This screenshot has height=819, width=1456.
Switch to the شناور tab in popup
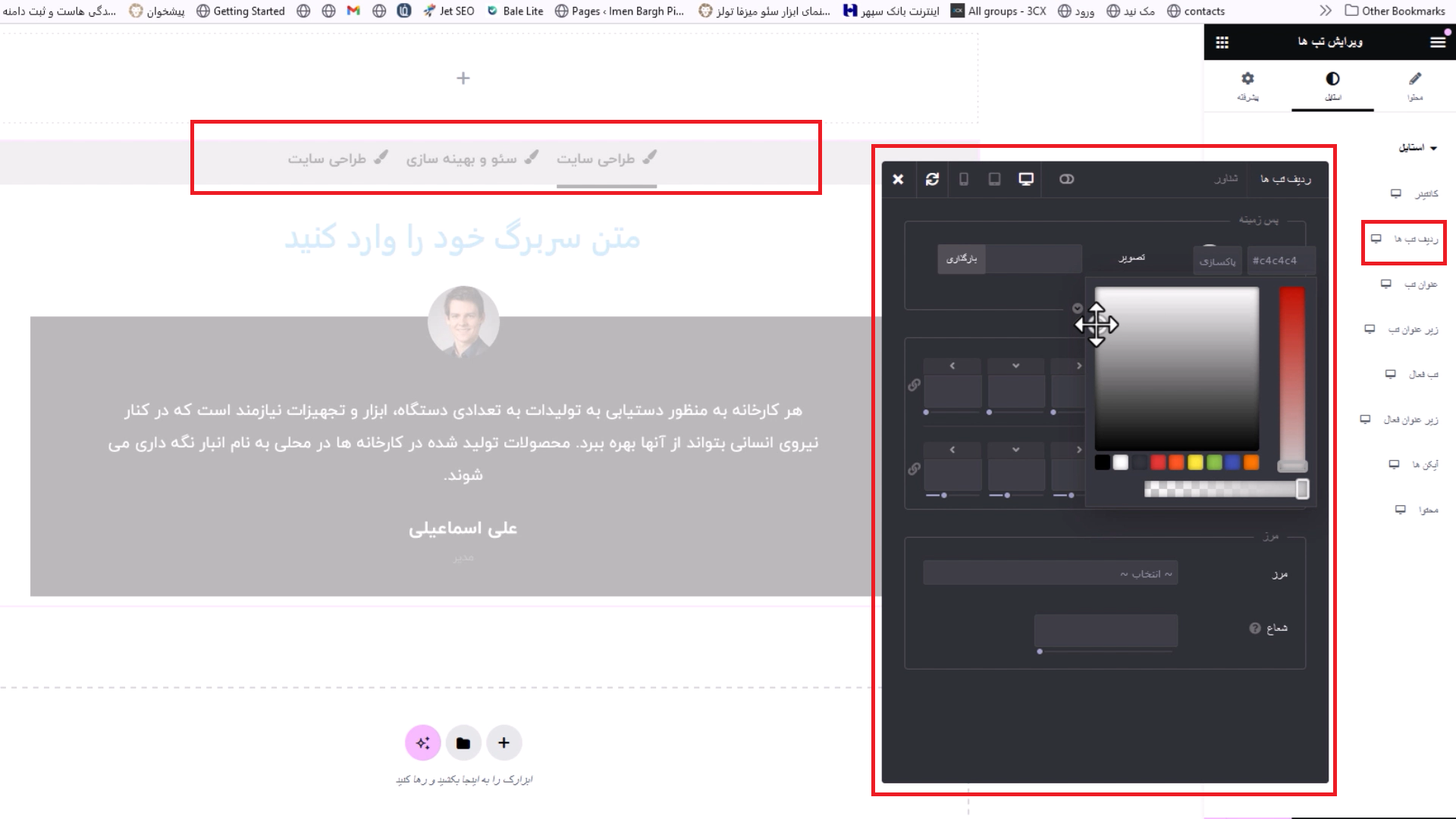[x=1226, y=179]
